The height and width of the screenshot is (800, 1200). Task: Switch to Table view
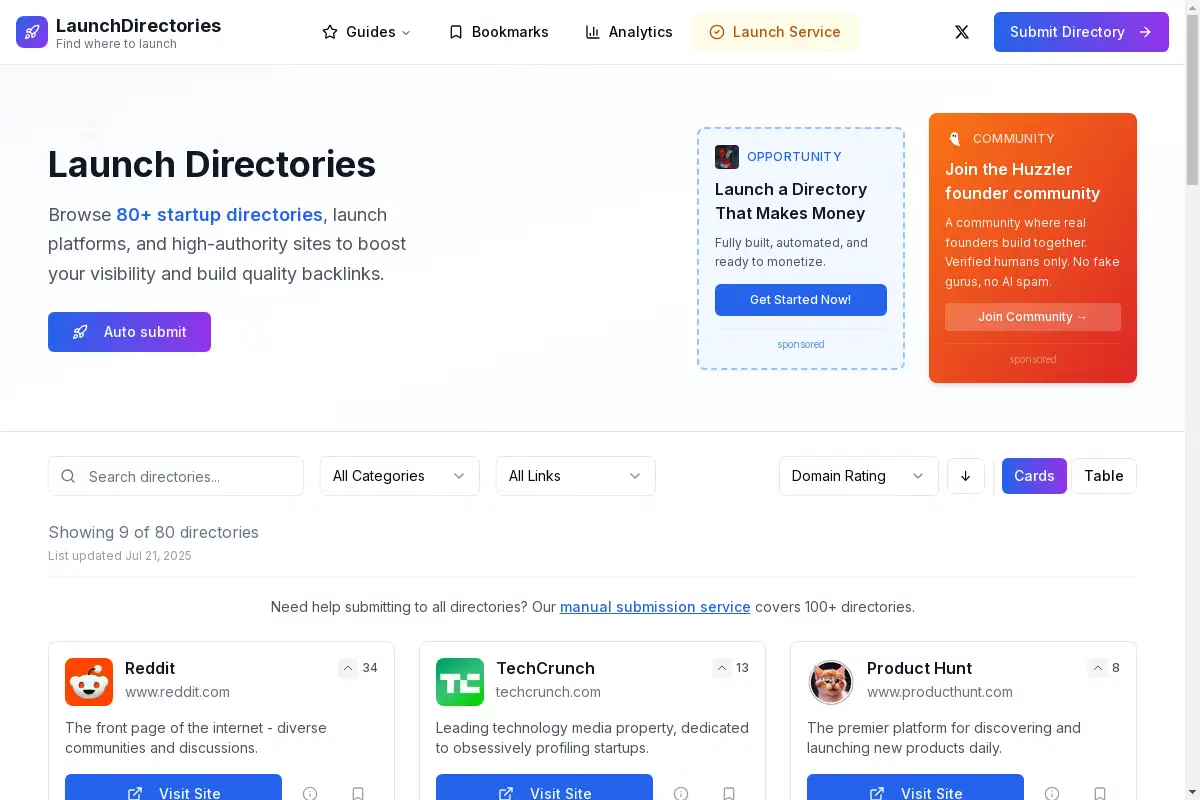click(x=1104, y=476)
